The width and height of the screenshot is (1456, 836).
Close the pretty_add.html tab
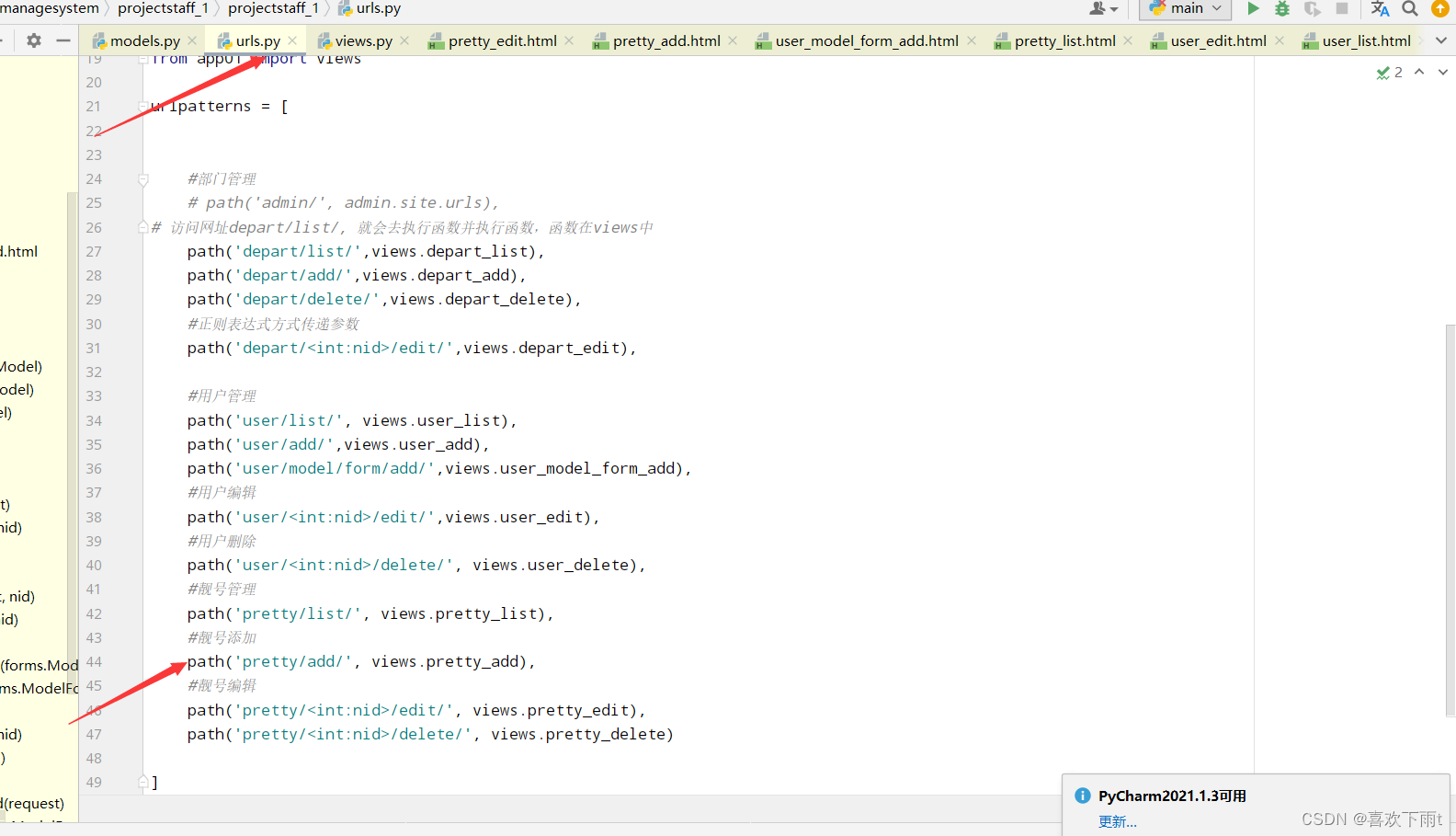[x=733, y=40]
